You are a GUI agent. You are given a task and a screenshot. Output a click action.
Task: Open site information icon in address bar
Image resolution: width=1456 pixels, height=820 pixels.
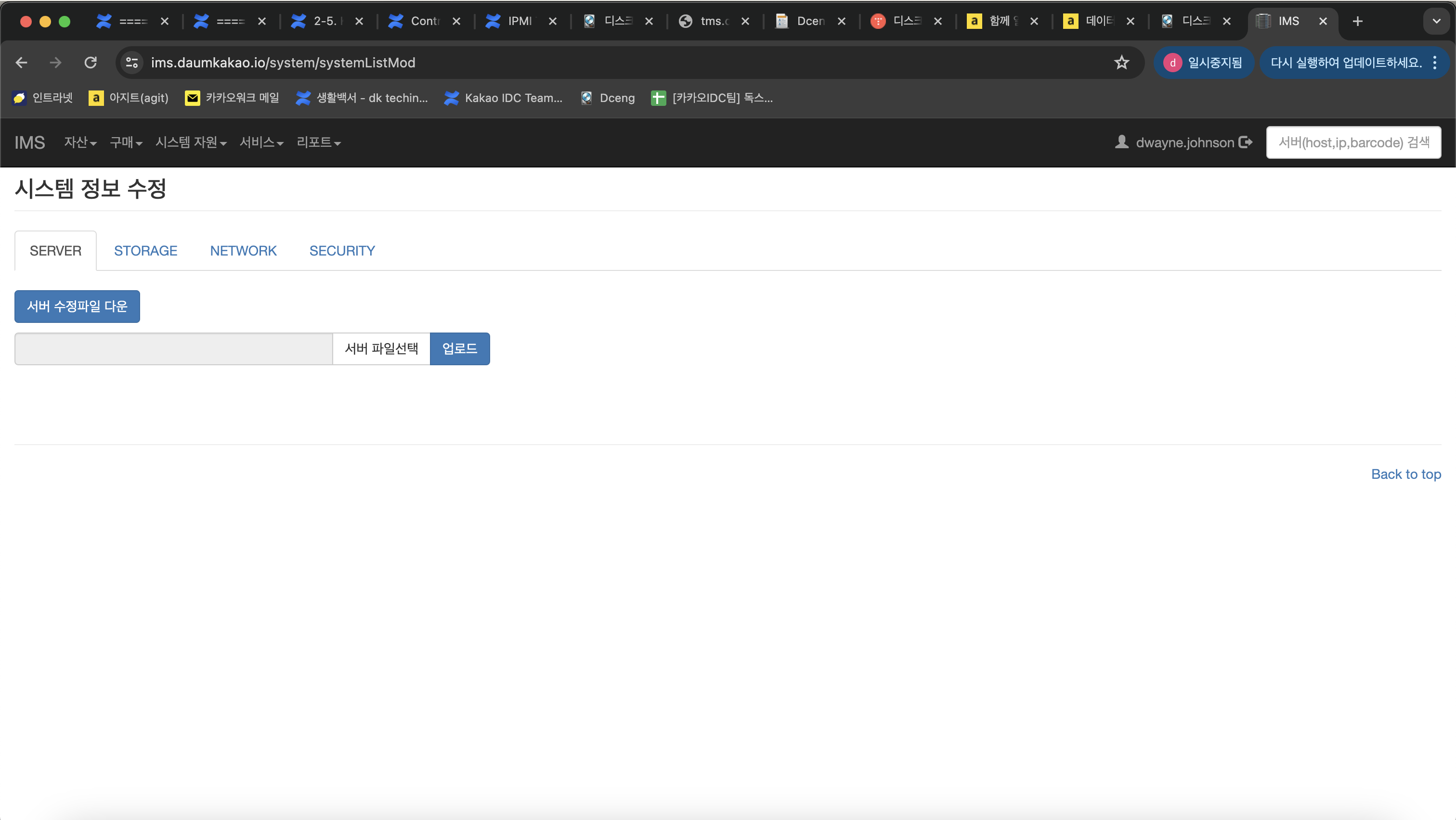pos(132,62)
